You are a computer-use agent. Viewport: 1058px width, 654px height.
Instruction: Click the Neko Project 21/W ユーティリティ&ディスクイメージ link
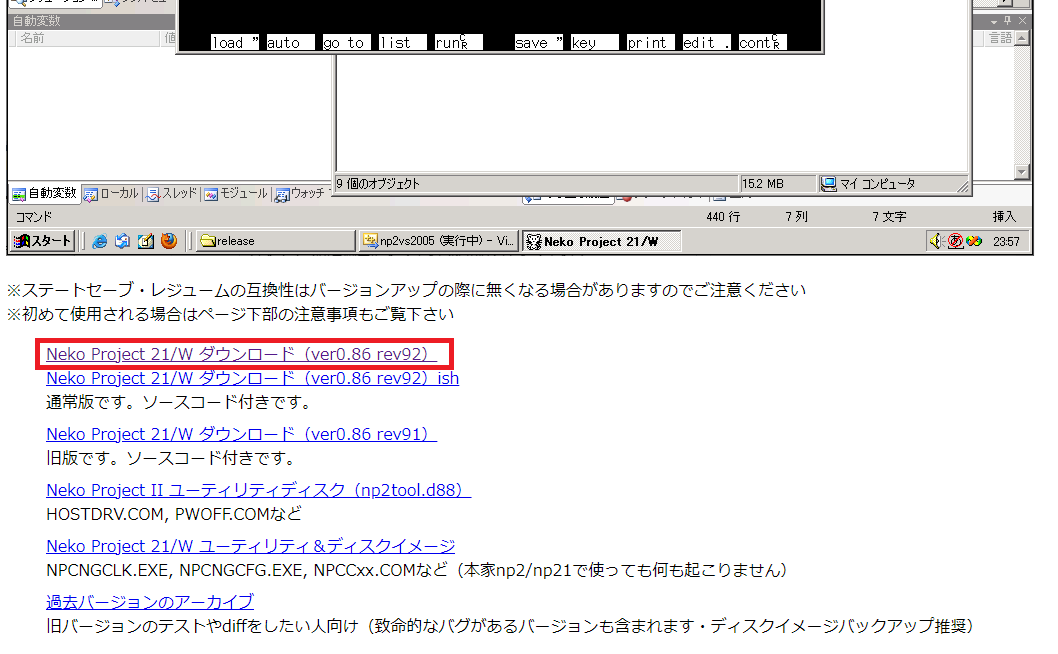point(250,546)
